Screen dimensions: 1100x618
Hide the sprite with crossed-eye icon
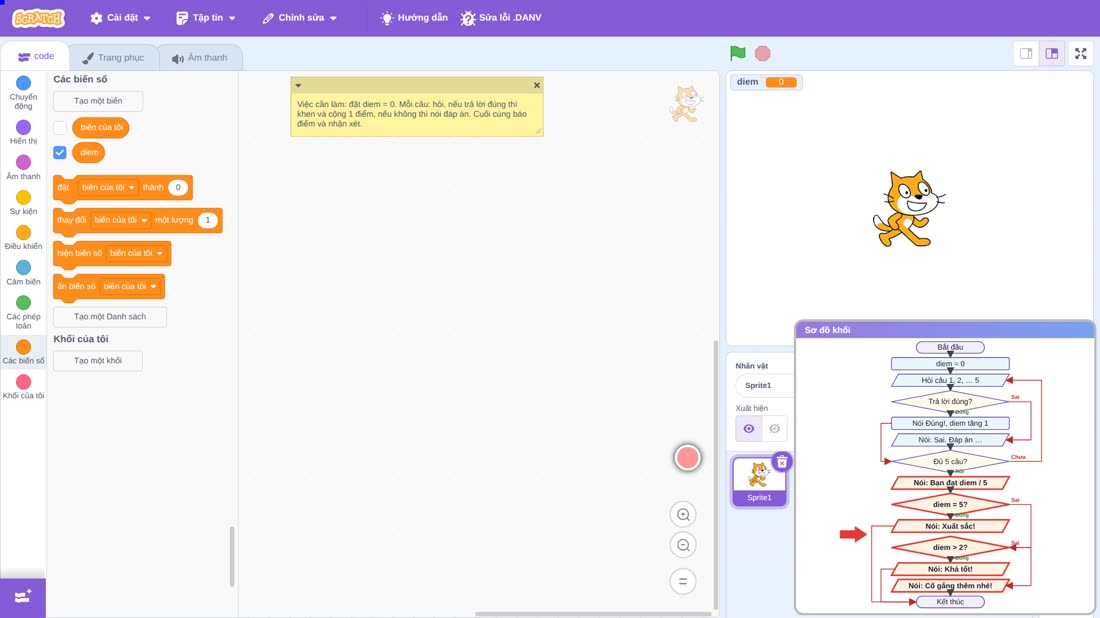(774, 429)
